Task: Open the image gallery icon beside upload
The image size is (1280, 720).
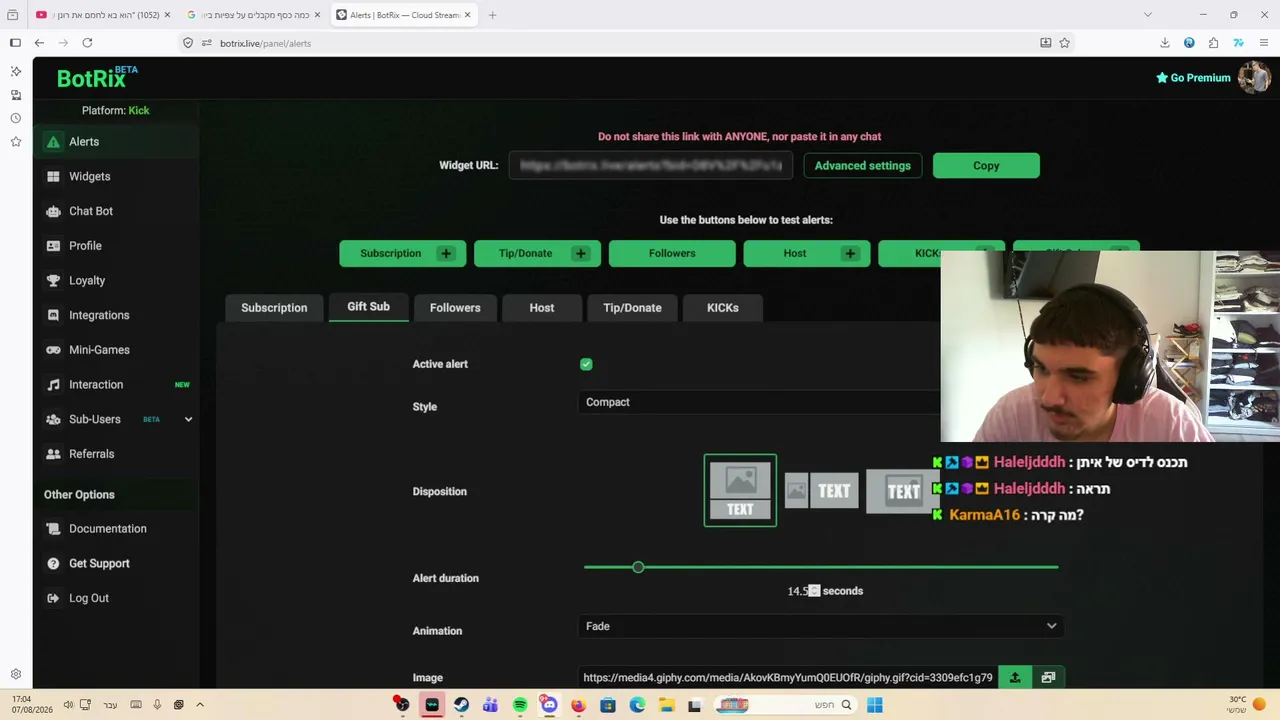Action: [1048, 678]
